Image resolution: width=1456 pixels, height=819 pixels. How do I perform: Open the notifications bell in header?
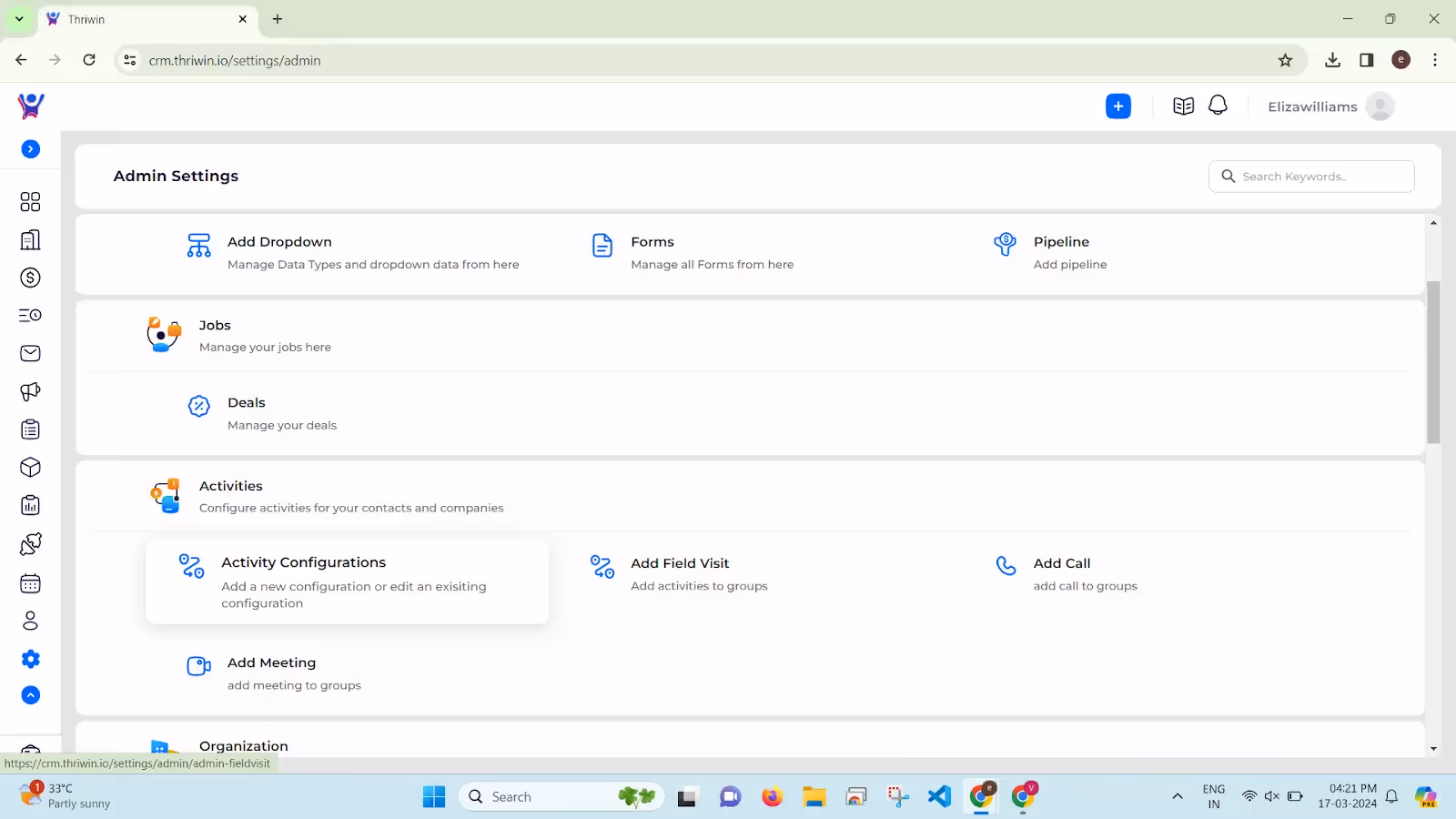point(1218,106)
